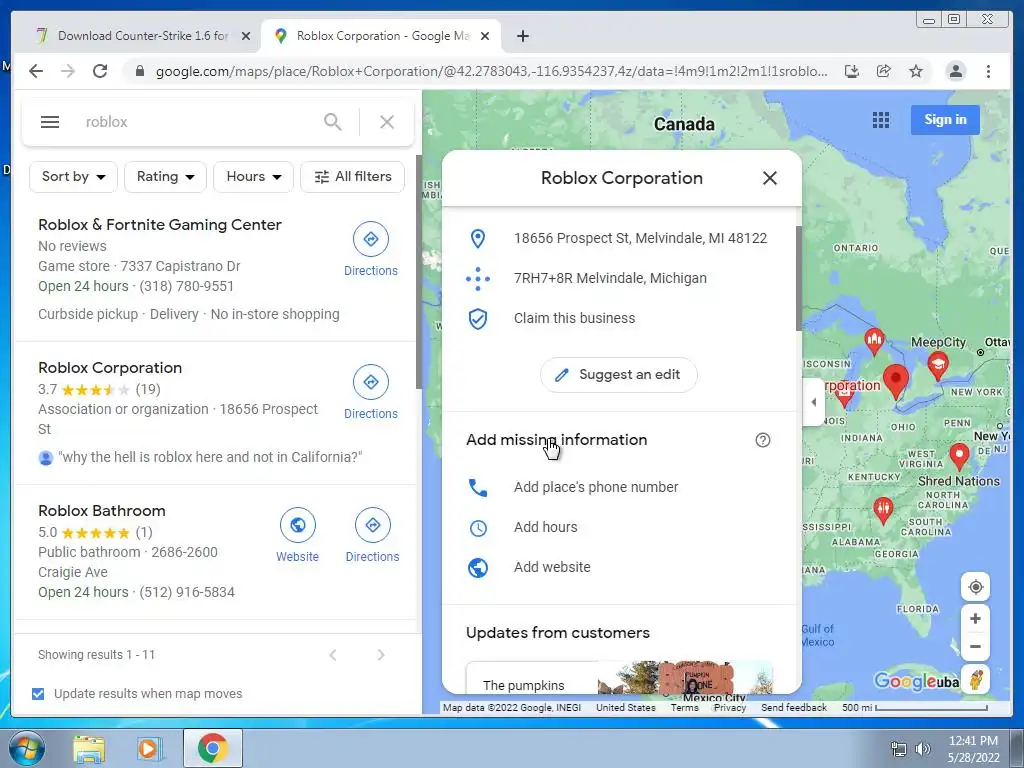The height and width of the screenshot is (768, 1024).
Task: Go back in browser history
Action: pos(36,71)
